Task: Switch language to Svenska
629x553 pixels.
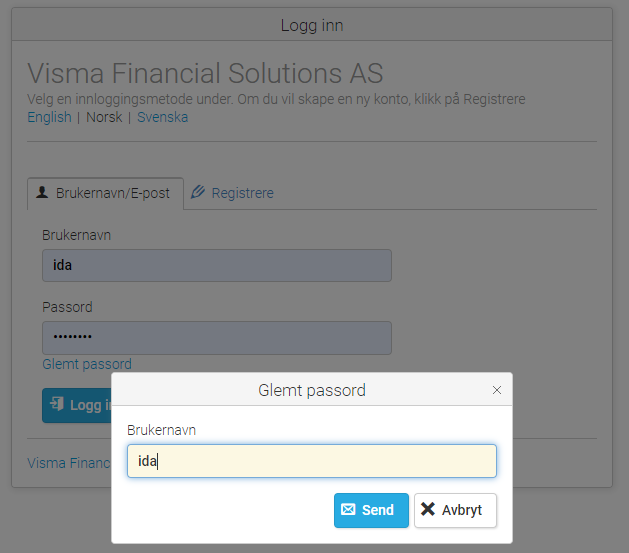Action: coord(162,117)
